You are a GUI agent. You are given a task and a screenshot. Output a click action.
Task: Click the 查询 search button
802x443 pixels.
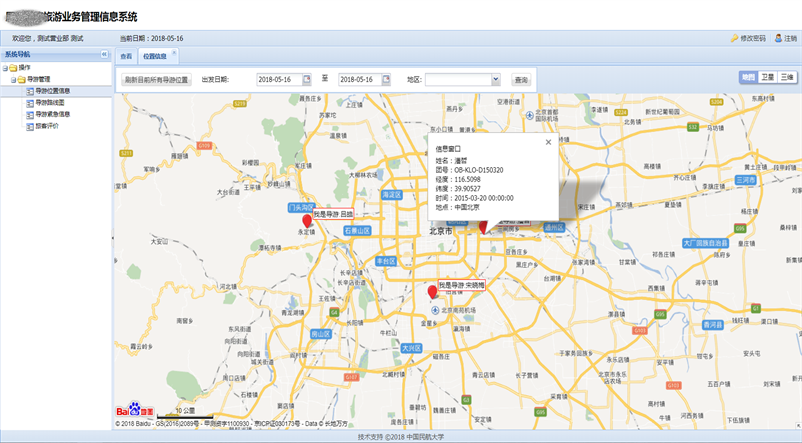click(521, 79)
